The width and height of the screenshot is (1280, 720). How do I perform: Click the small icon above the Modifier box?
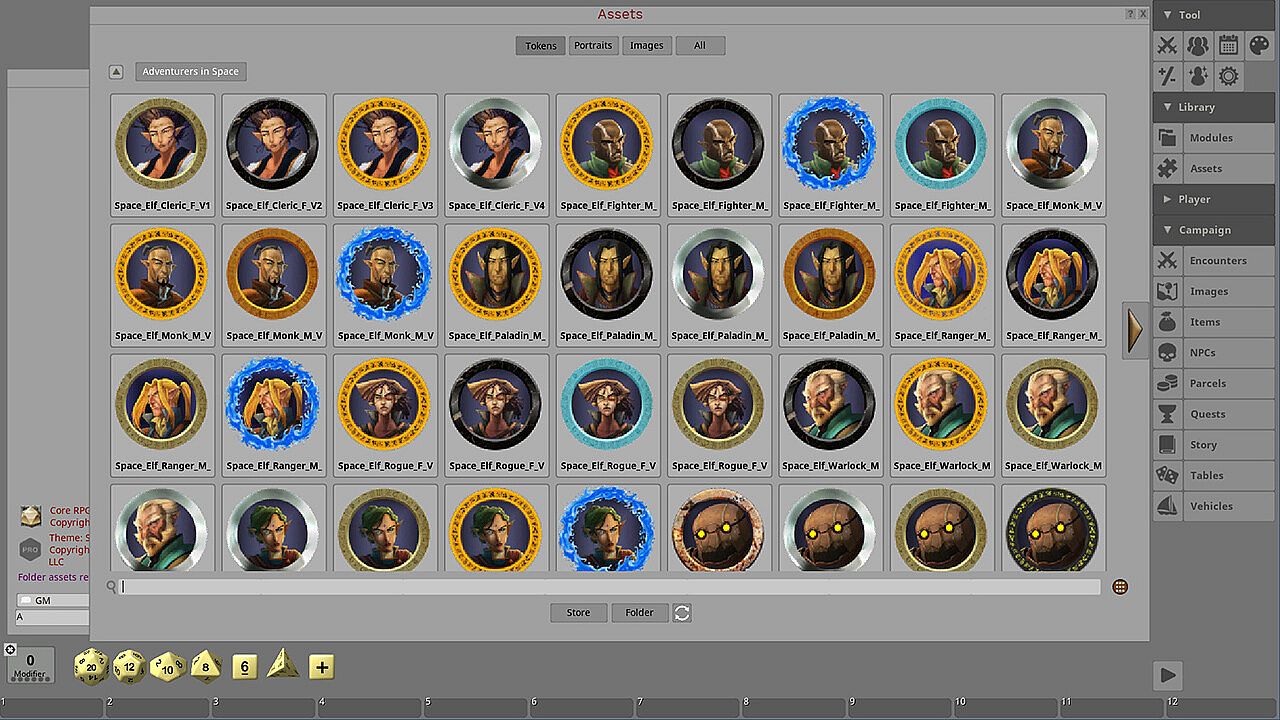[10, 650]
